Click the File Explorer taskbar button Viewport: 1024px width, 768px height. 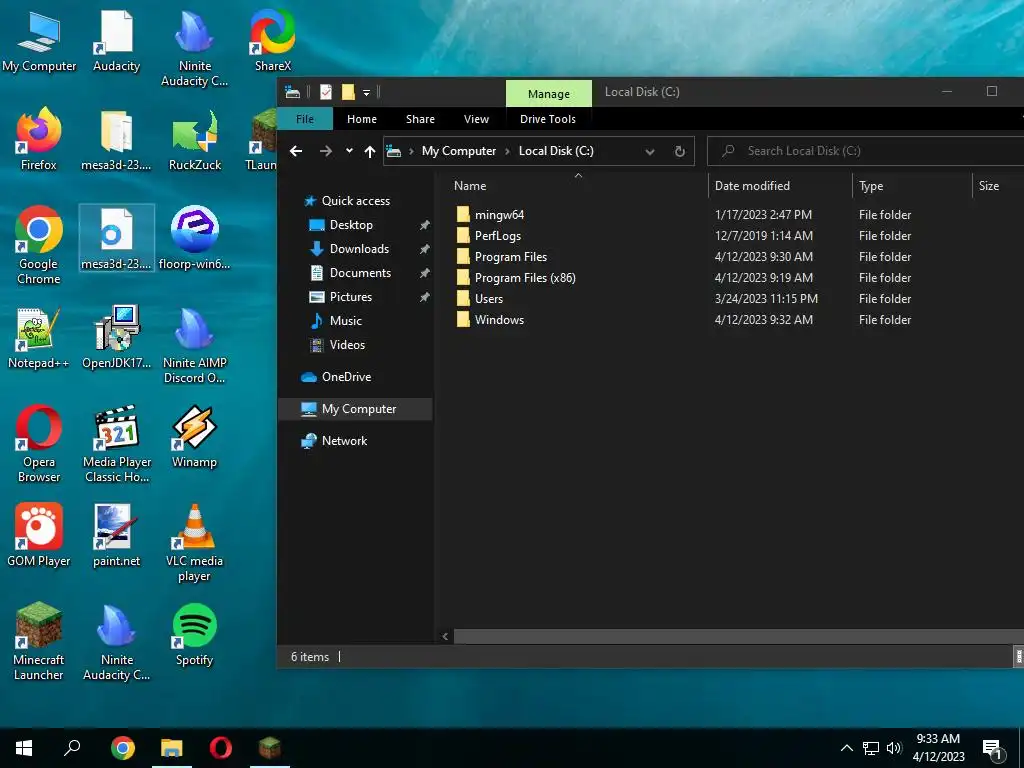click(172, 748)
